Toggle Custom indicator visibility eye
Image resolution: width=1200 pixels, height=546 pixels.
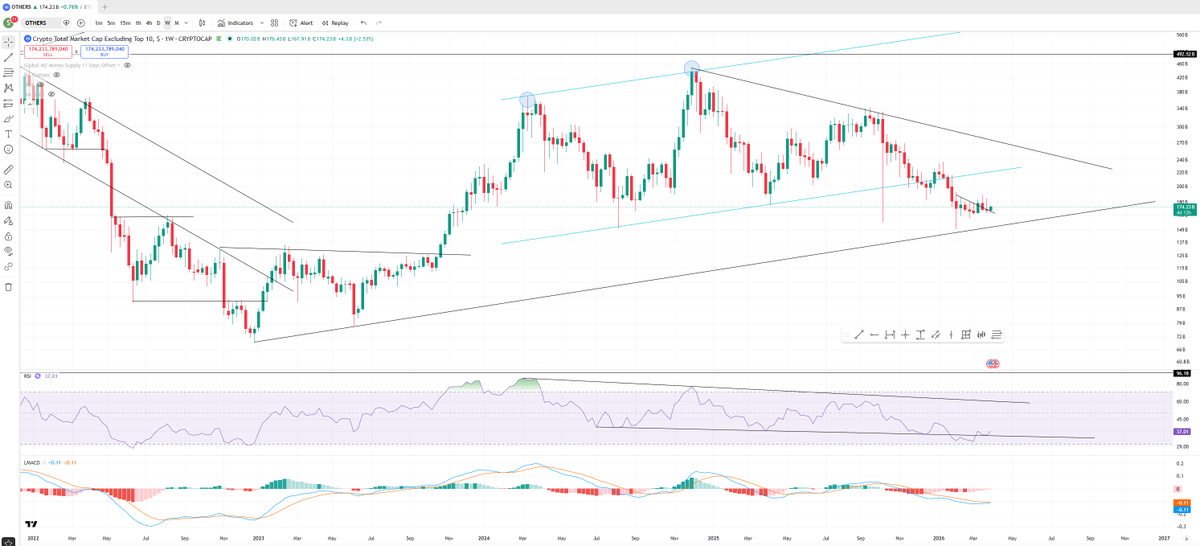click(57, 74)
